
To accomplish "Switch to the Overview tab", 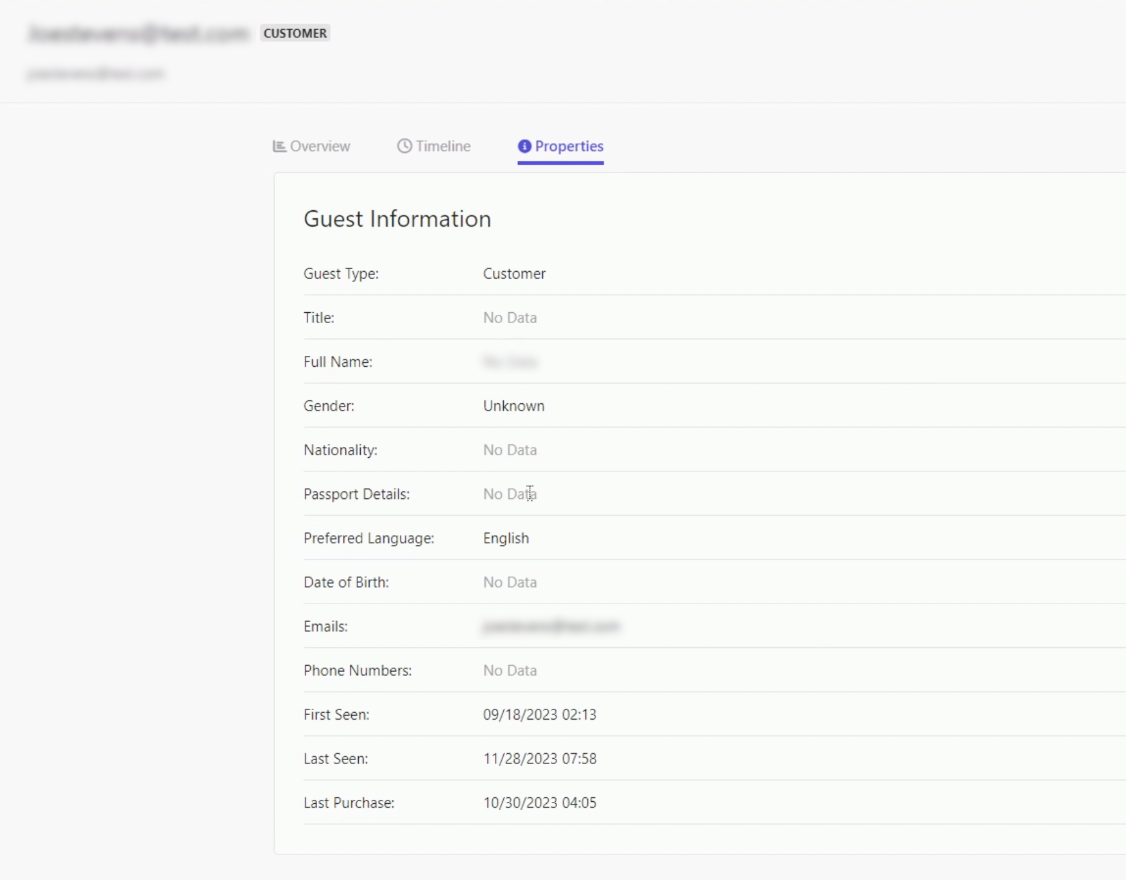I will tap(318, 145).
